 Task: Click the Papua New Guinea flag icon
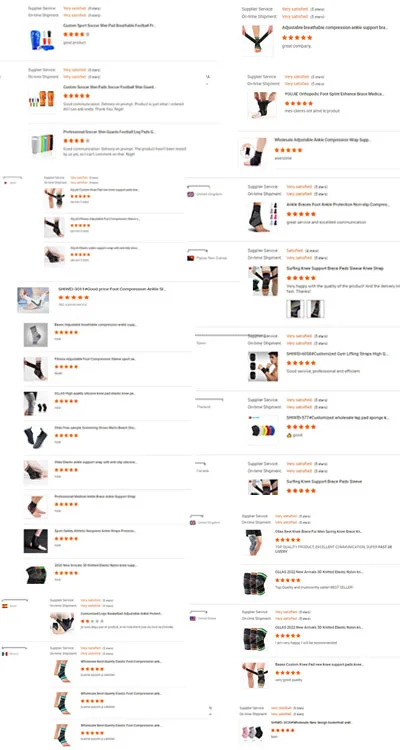pyautogui.click(x=190, y=258)
